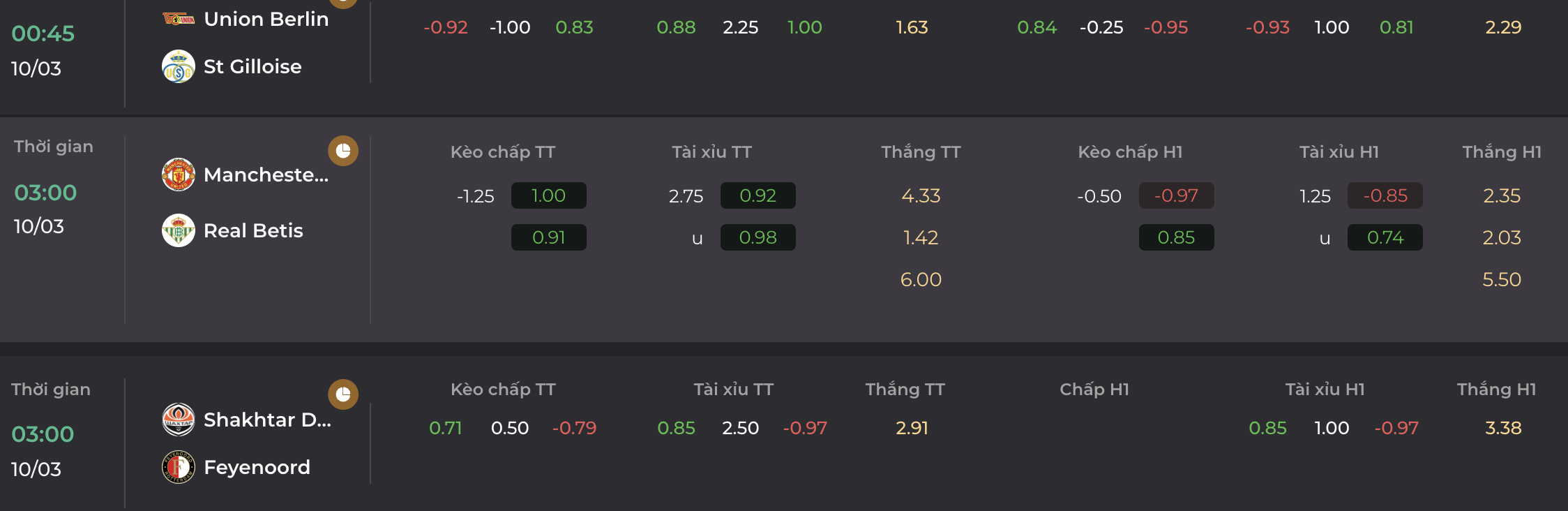Click the Manchester United club crest
The image size is (1568, 511).
[179, 175]
